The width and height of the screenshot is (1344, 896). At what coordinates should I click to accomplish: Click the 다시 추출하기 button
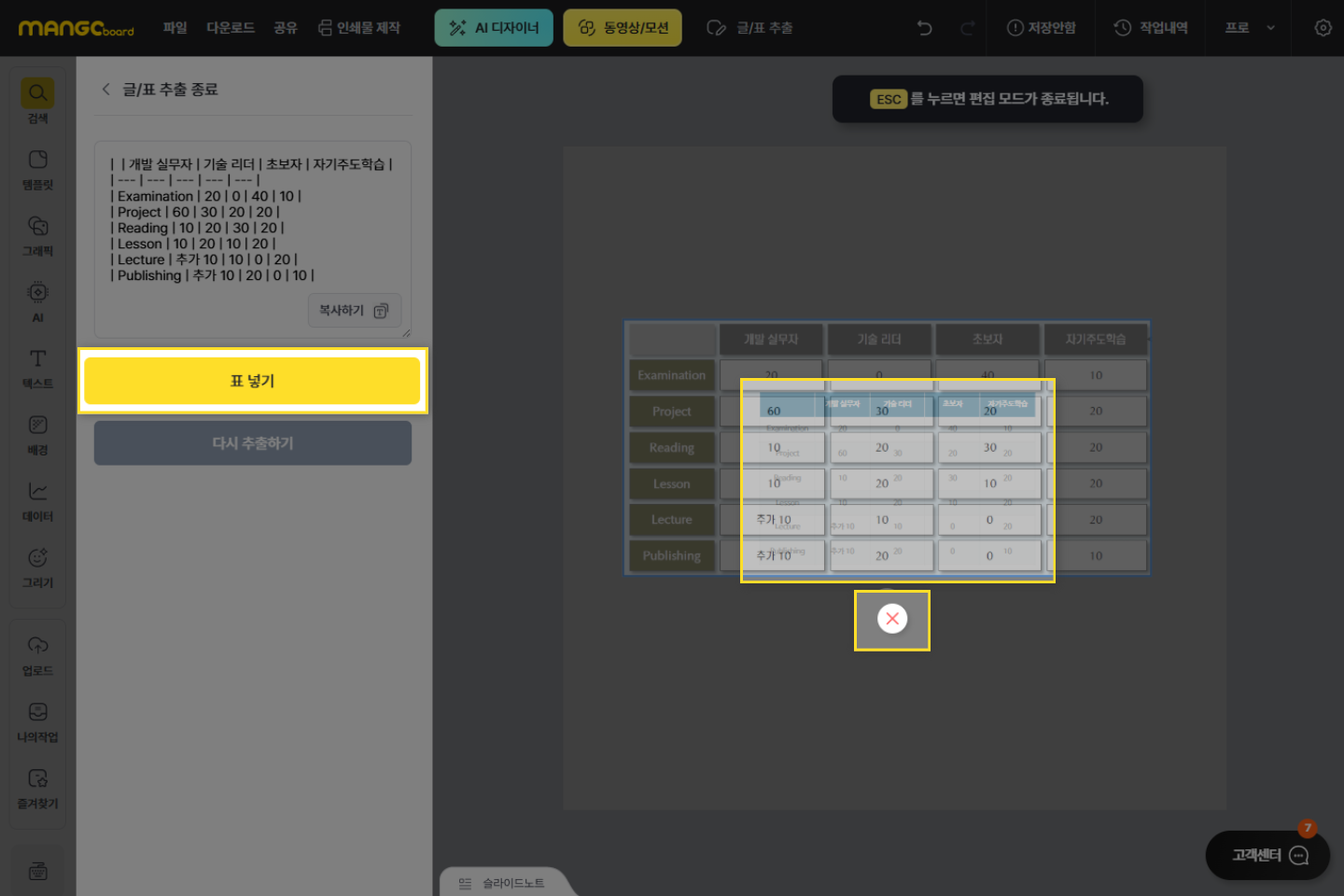[252, 443]
